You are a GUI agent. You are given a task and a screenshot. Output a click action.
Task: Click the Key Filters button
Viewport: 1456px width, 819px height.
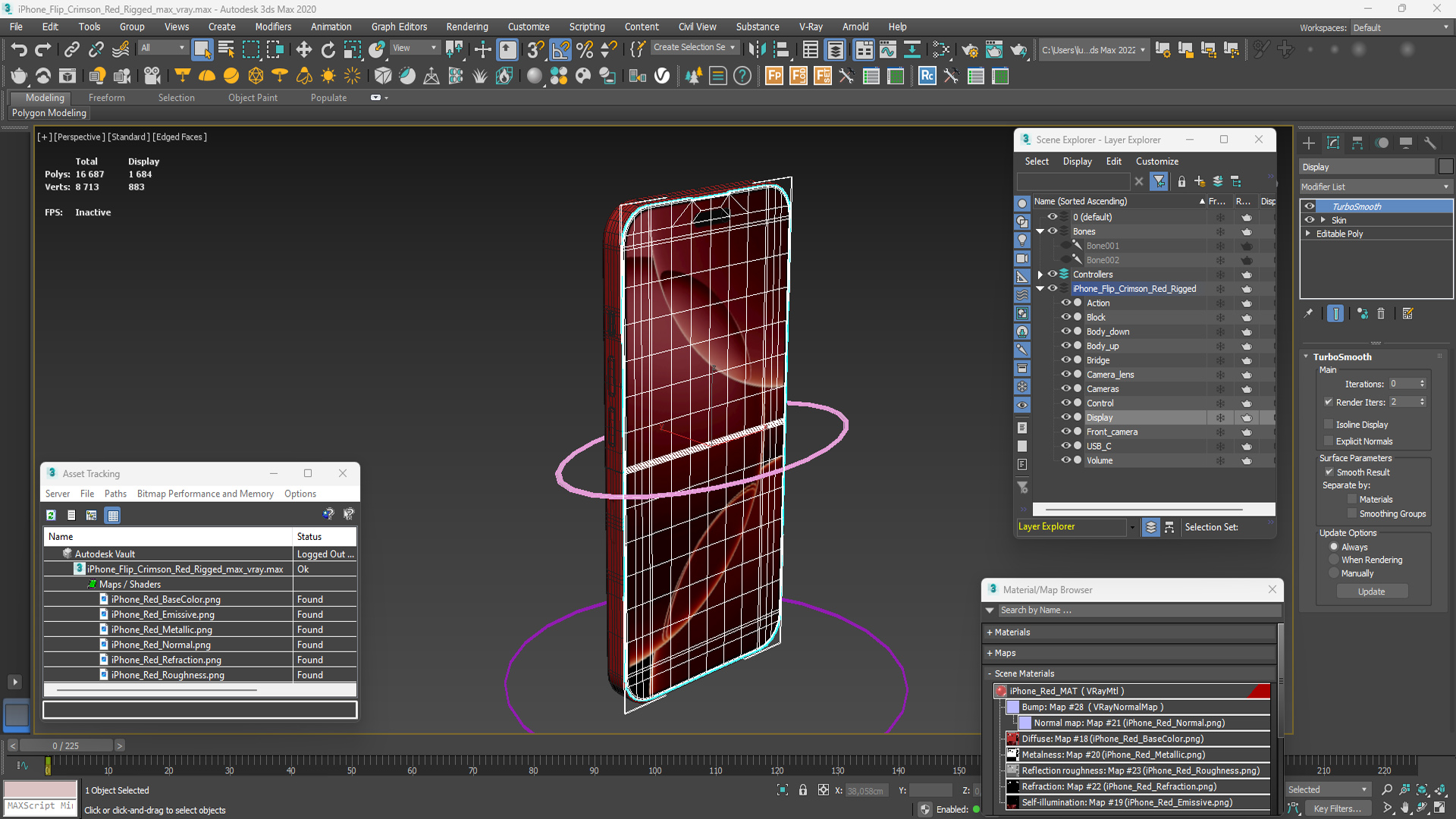(x=1337, y=809)
